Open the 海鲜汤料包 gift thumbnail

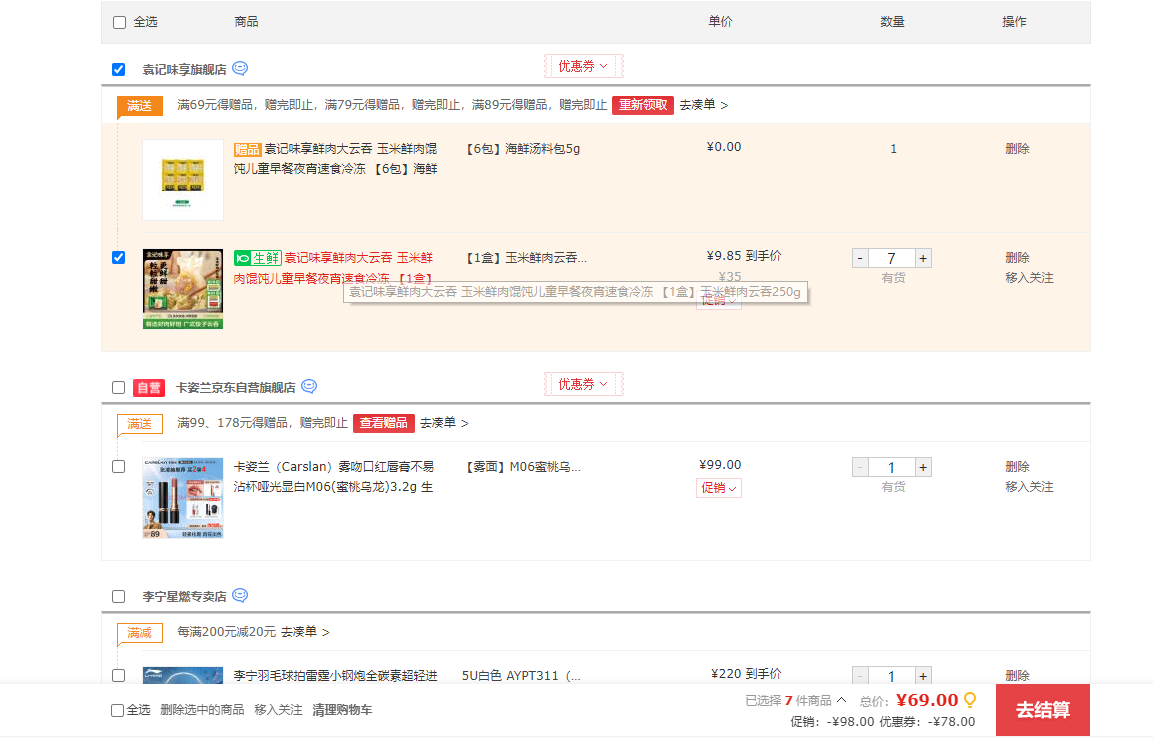click(x=183, y=180)
